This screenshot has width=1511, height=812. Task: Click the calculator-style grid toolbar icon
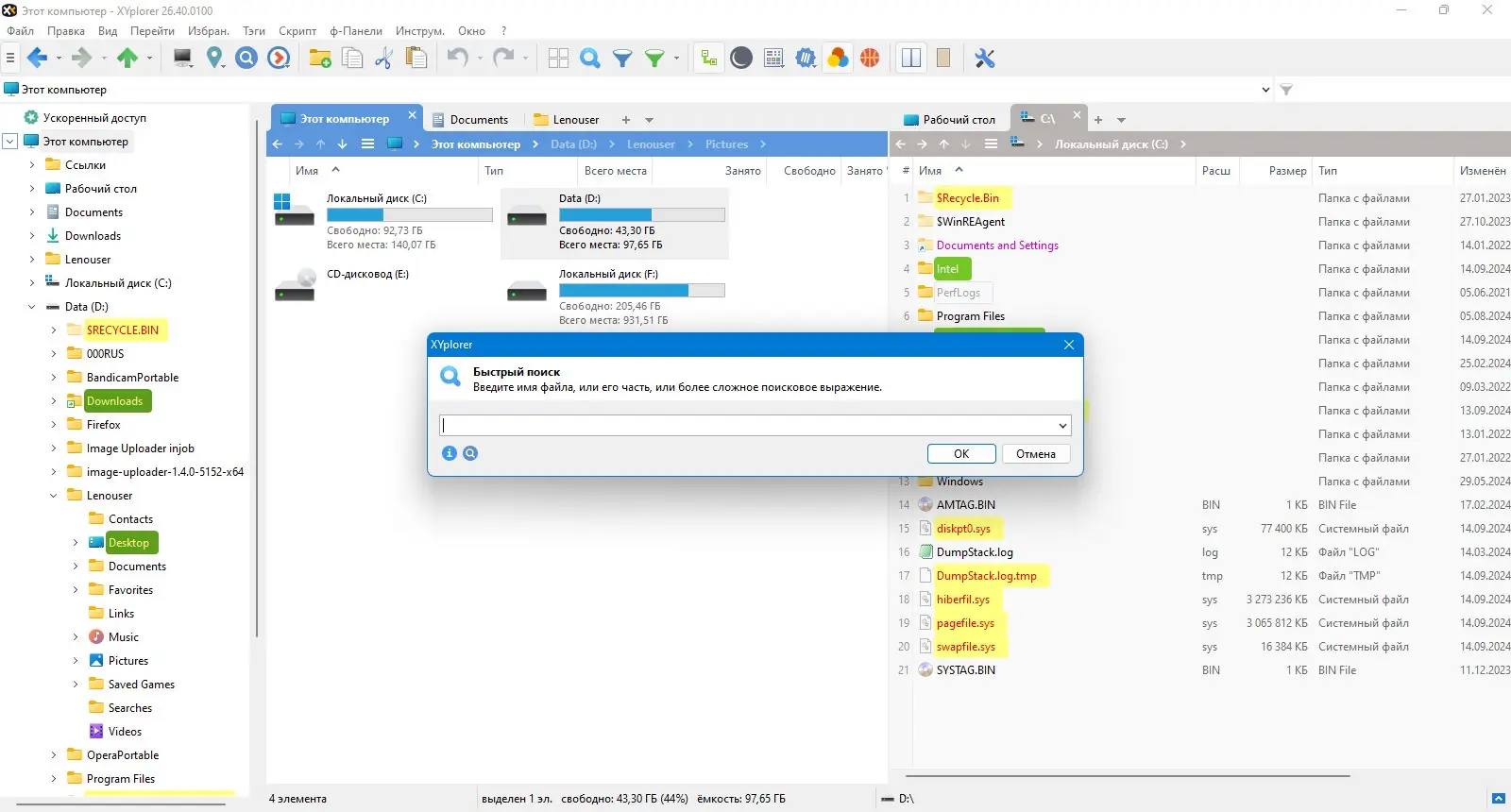[773, 59]
